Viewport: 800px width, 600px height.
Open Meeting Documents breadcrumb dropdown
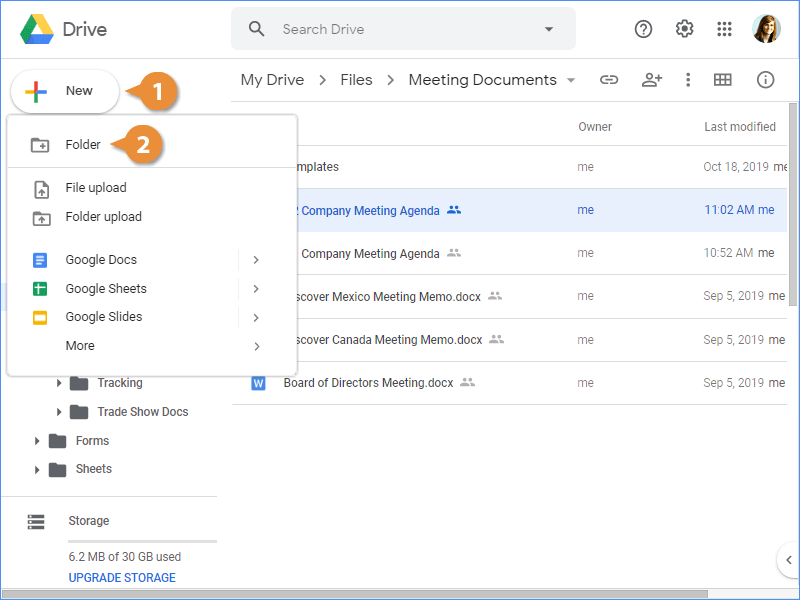tap(571, 80)
